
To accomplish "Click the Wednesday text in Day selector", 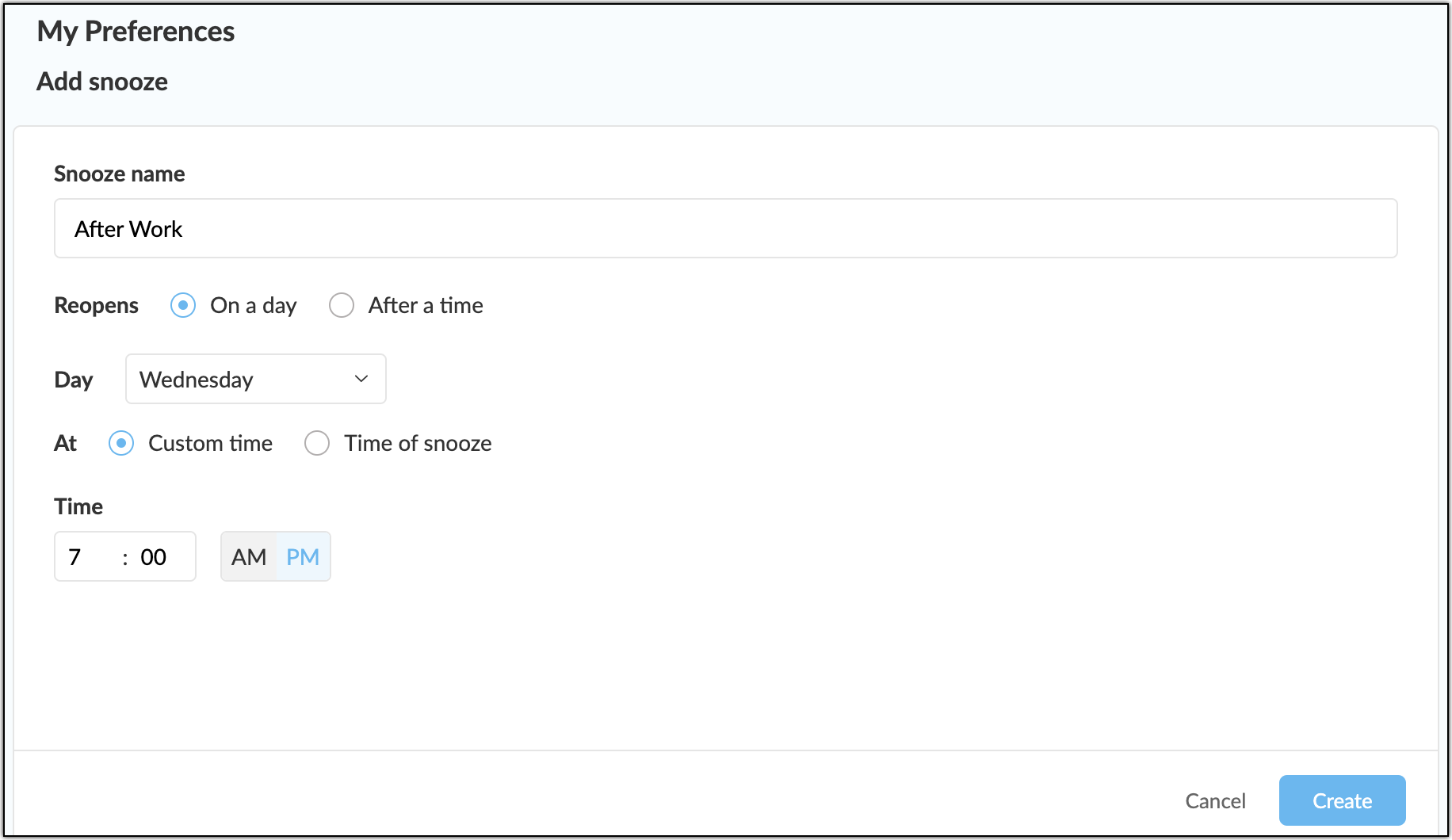I will pyautogui.click(x=197, y=380).
